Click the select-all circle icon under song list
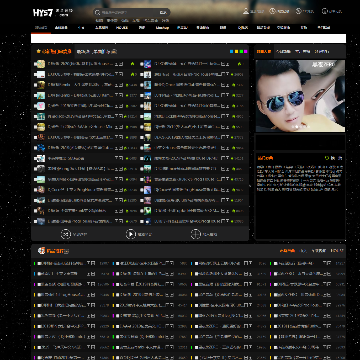 point(66,234)
